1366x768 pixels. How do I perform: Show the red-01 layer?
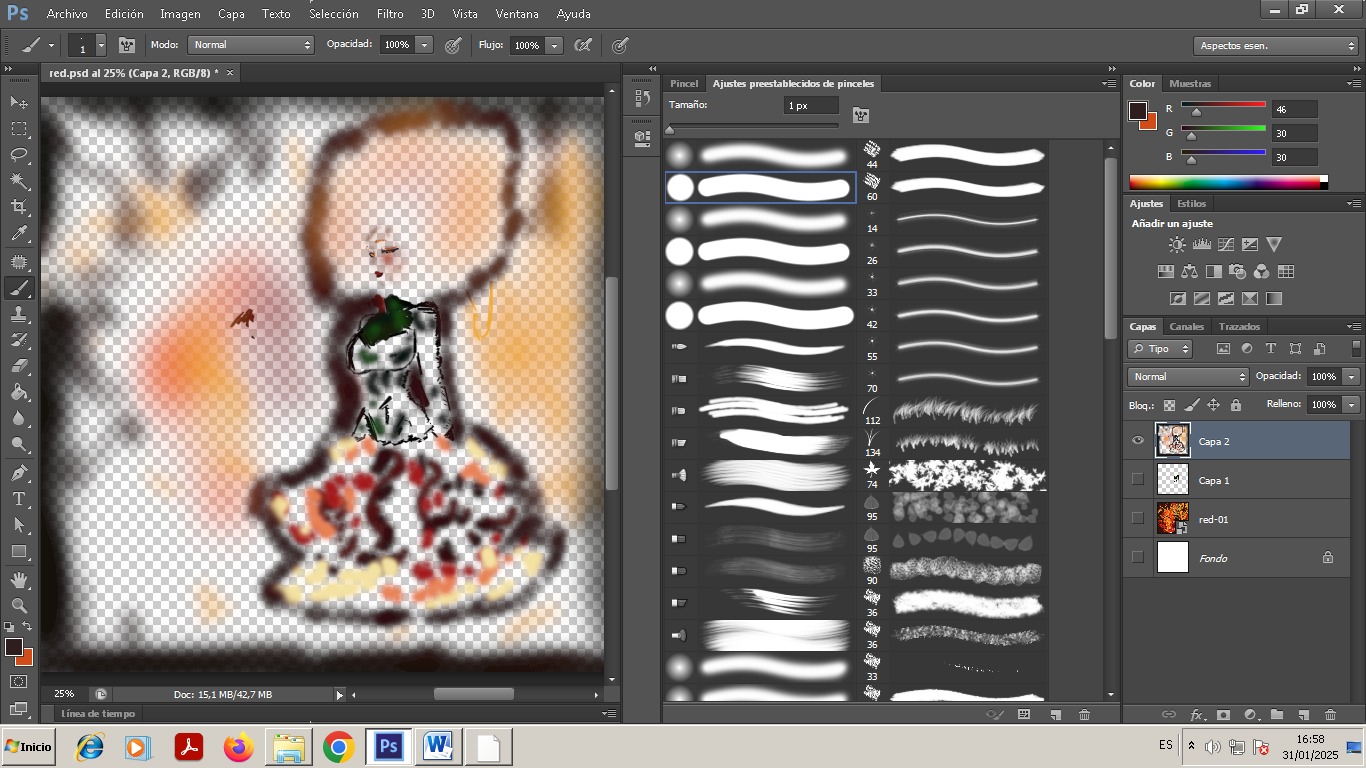click(x=1137, y=518)
